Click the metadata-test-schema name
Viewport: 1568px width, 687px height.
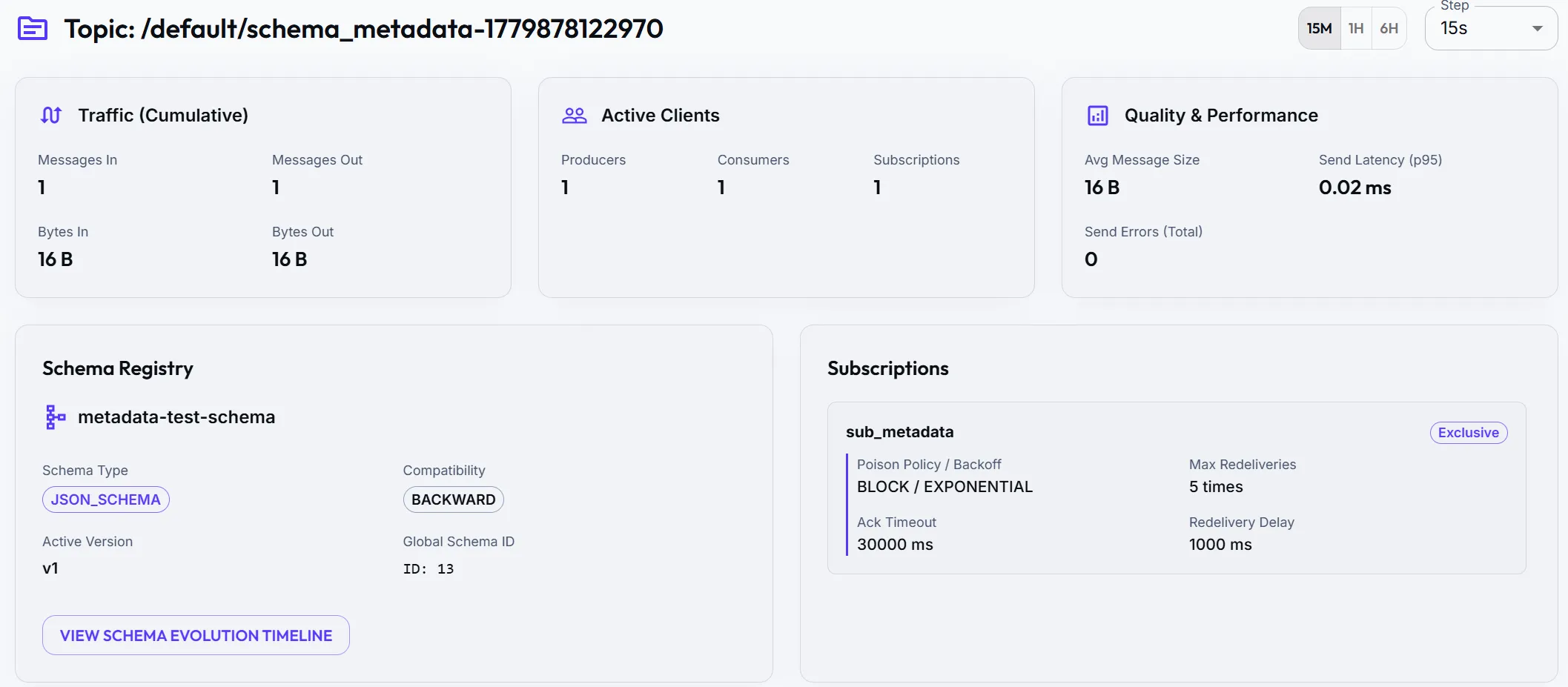(x=176, y=417)
